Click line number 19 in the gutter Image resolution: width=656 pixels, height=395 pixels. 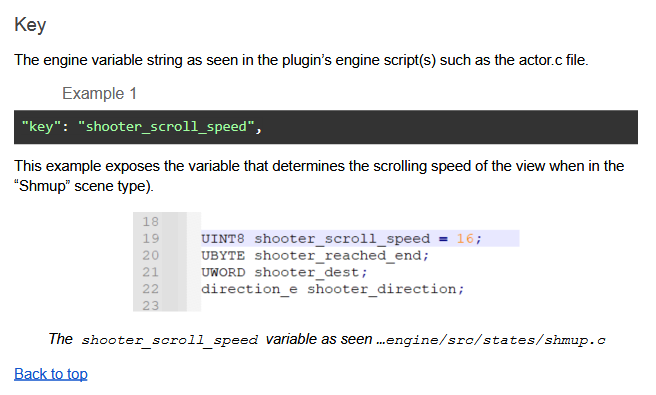[x=151, y=239]
